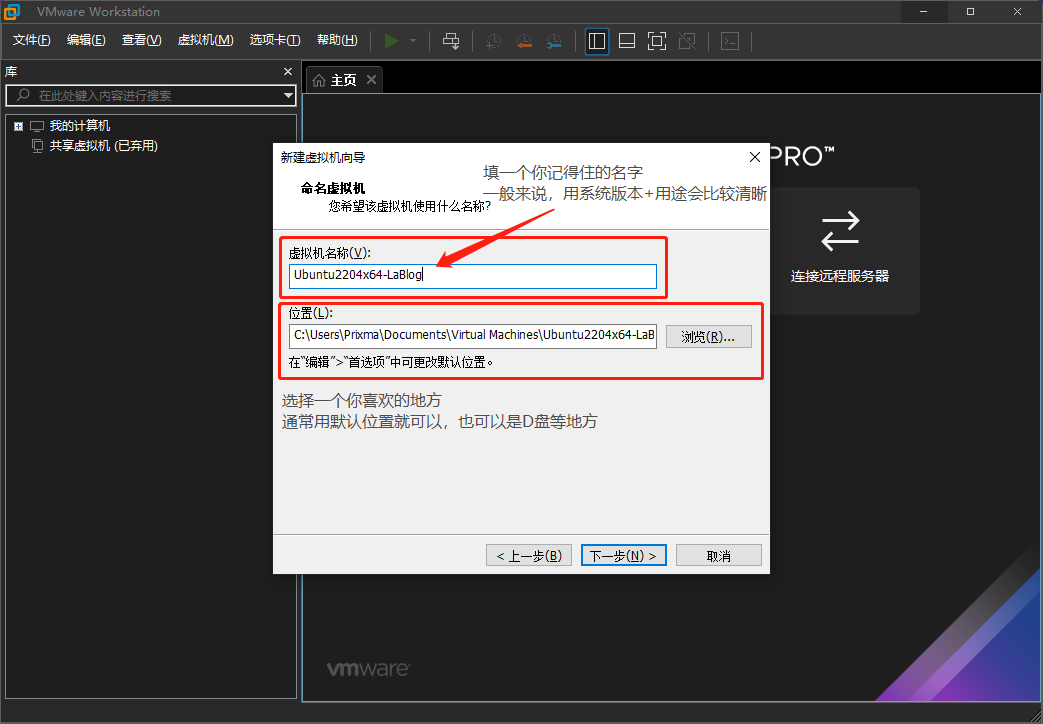Toggle the library sidebar view icon
This screenshot has width=1043, height=724.
pyautogui.click(x=597, y=41)
